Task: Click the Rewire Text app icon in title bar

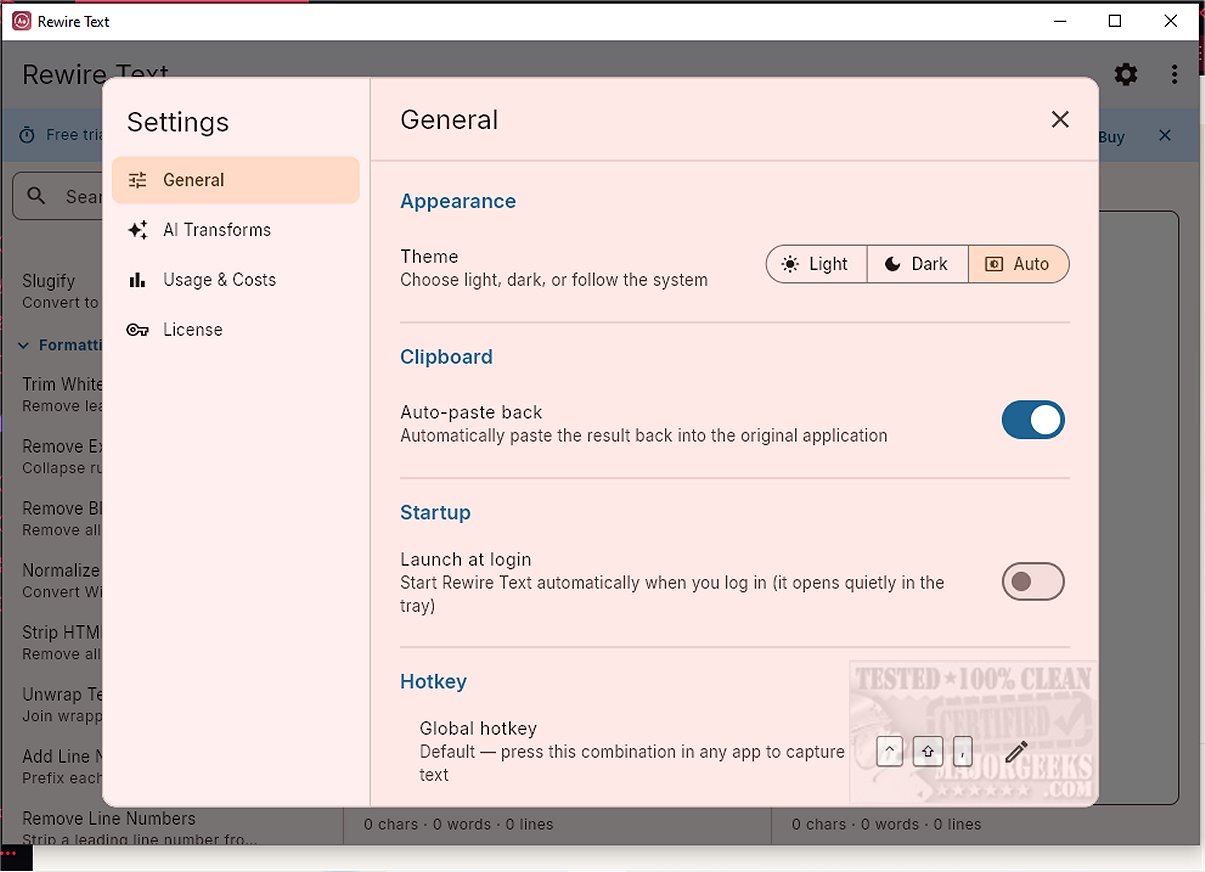Action: (21, 21)
